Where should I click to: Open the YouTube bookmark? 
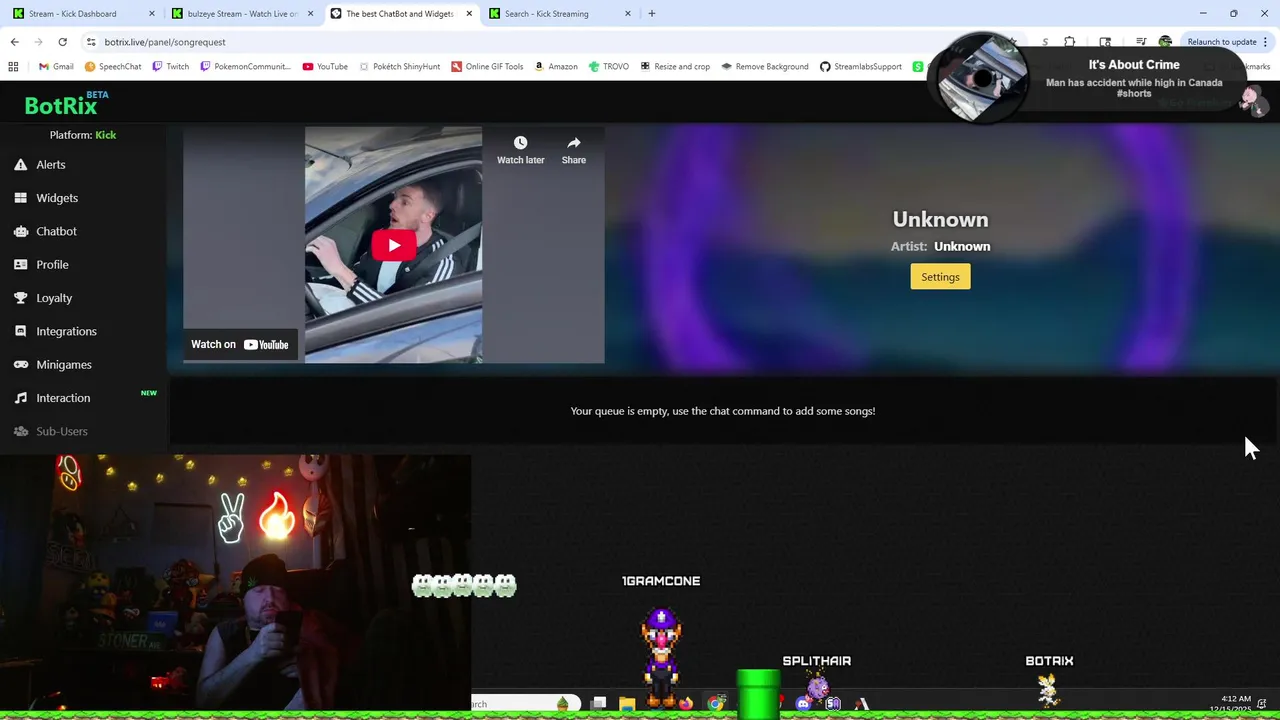(x=324, y=67)
